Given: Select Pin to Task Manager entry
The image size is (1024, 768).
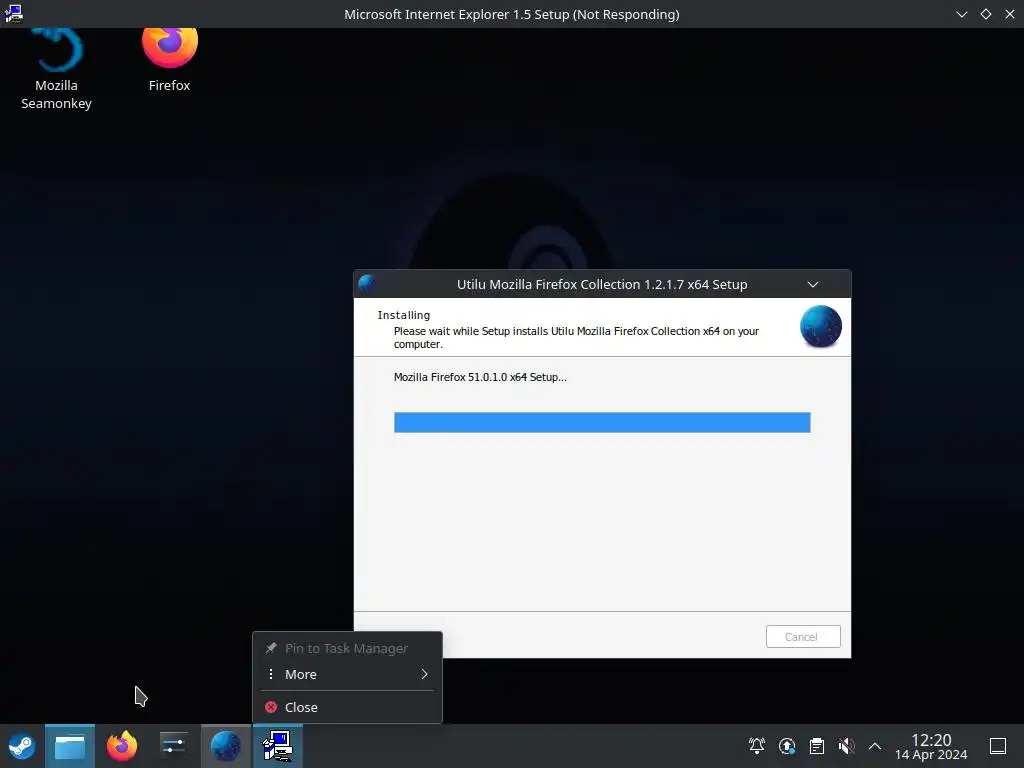Looking at the screenshot, I should pos(347,648).
